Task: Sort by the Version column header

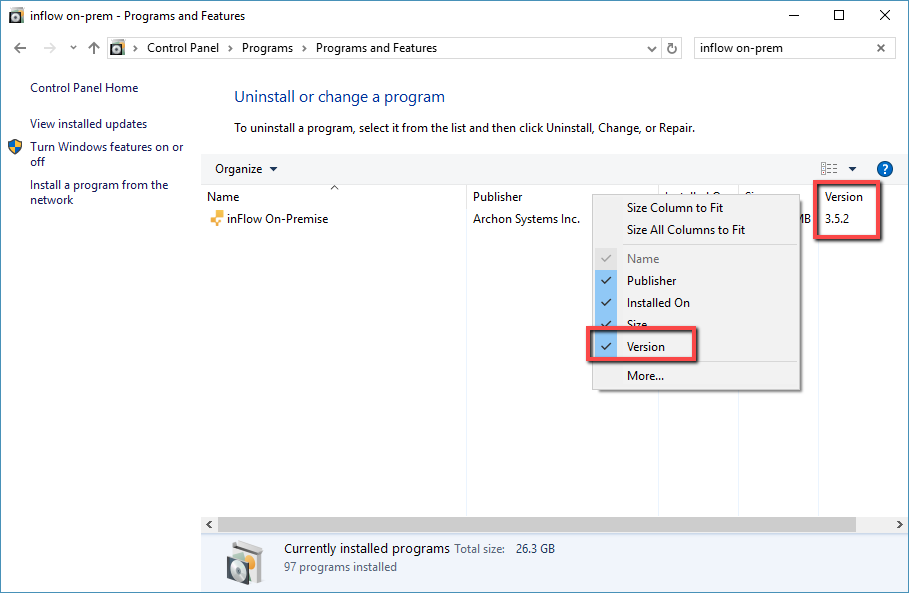Action: coord(843,197)
